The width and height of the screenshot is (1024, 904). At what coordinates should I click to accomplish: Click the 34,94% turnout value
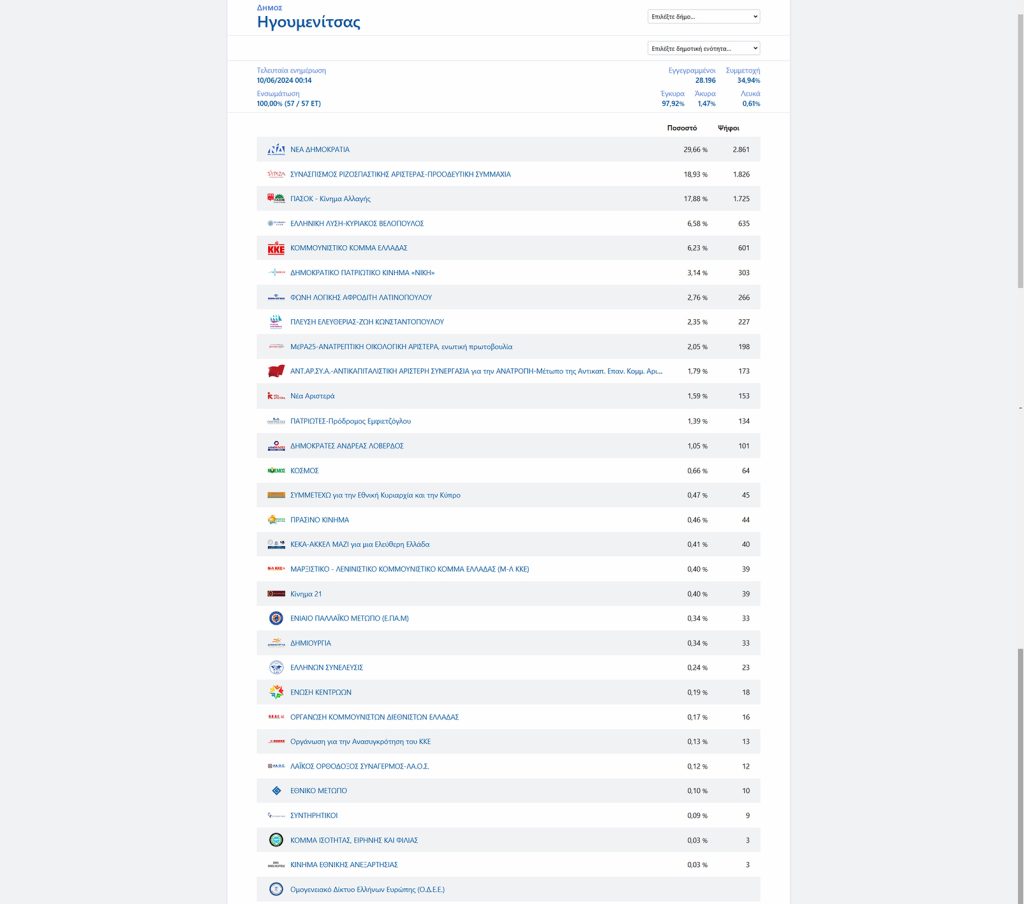click(748, 80)
